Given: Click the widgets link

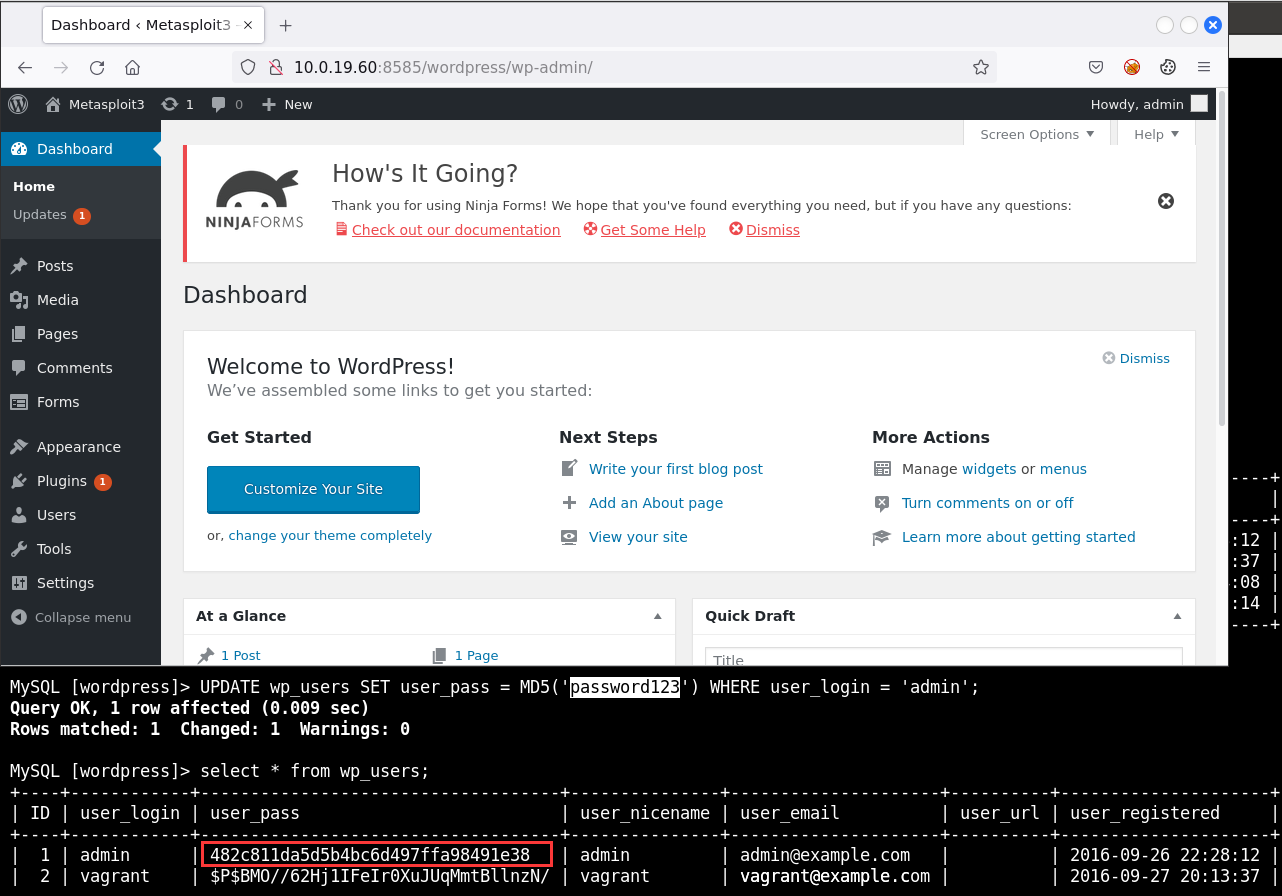Looking at the screenshot, I should [989, 469].
